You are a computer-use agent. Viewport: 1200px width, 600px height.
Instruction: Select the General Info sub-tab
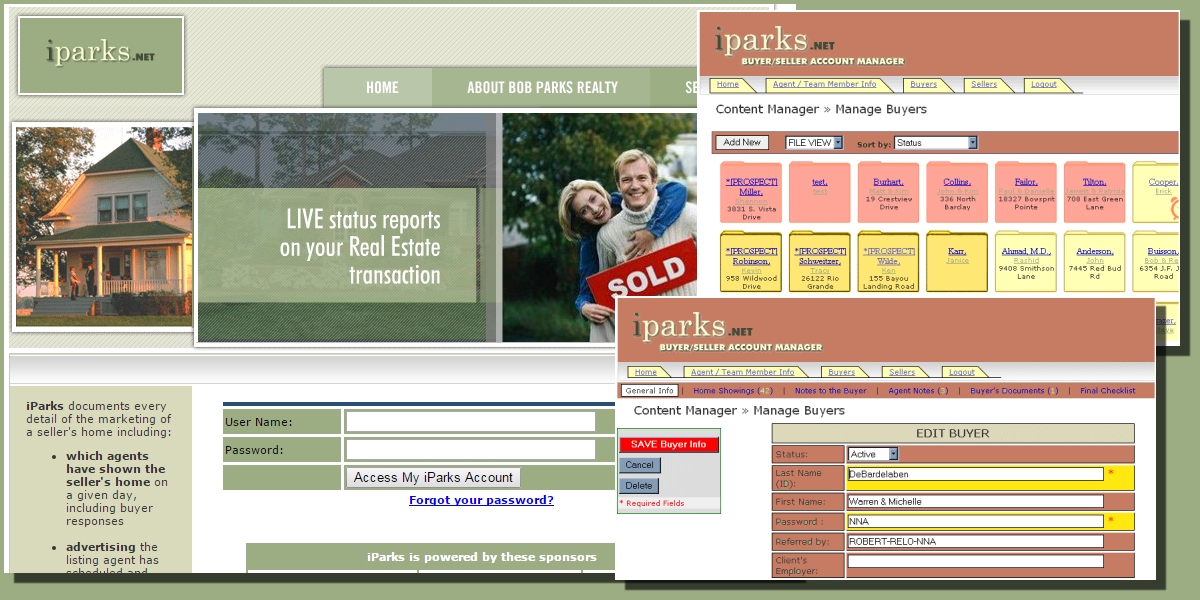pyautogui.click(x=650, y=391)
